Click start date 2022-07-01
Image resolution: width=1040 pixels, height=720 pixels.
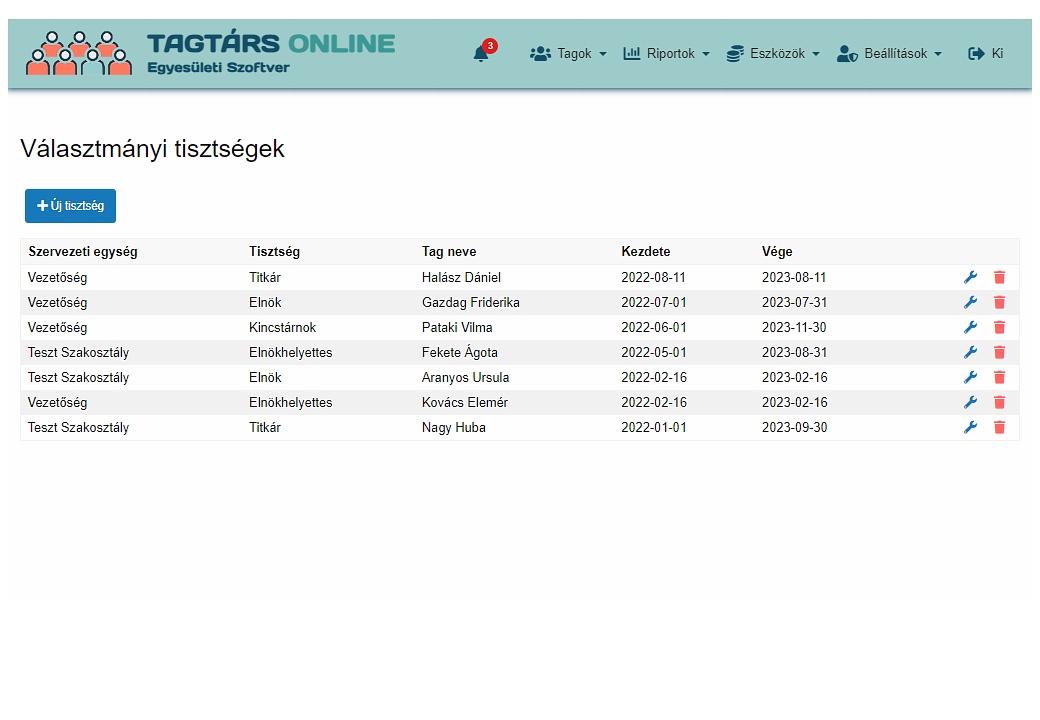(654, 303)
